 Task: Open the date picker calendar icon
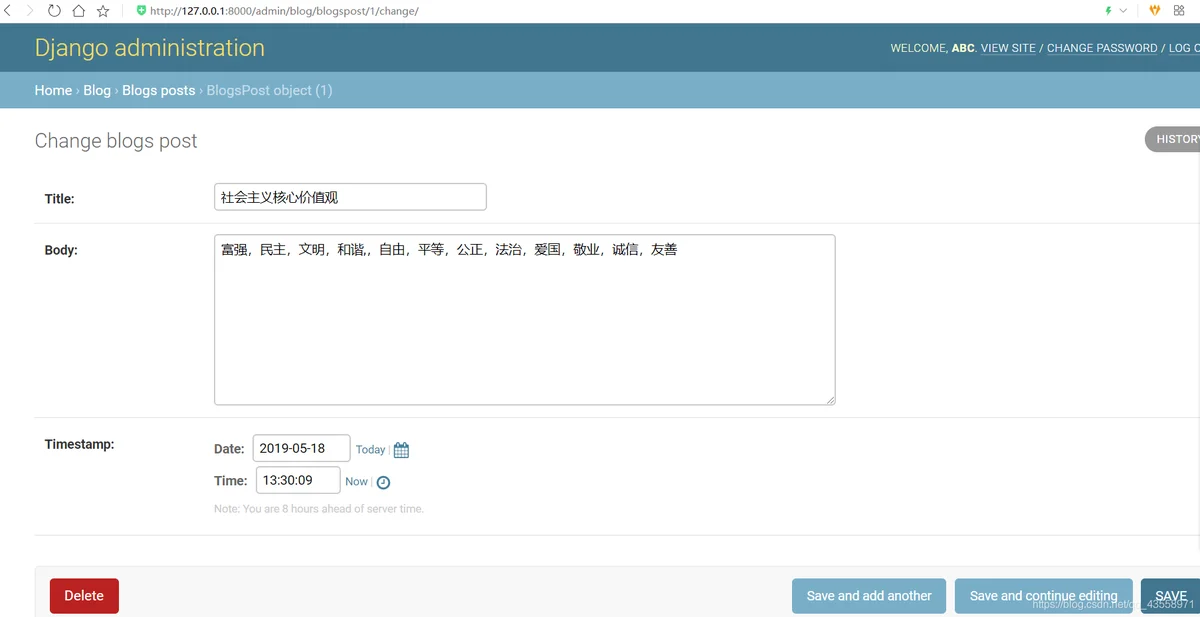click(401, 450)
